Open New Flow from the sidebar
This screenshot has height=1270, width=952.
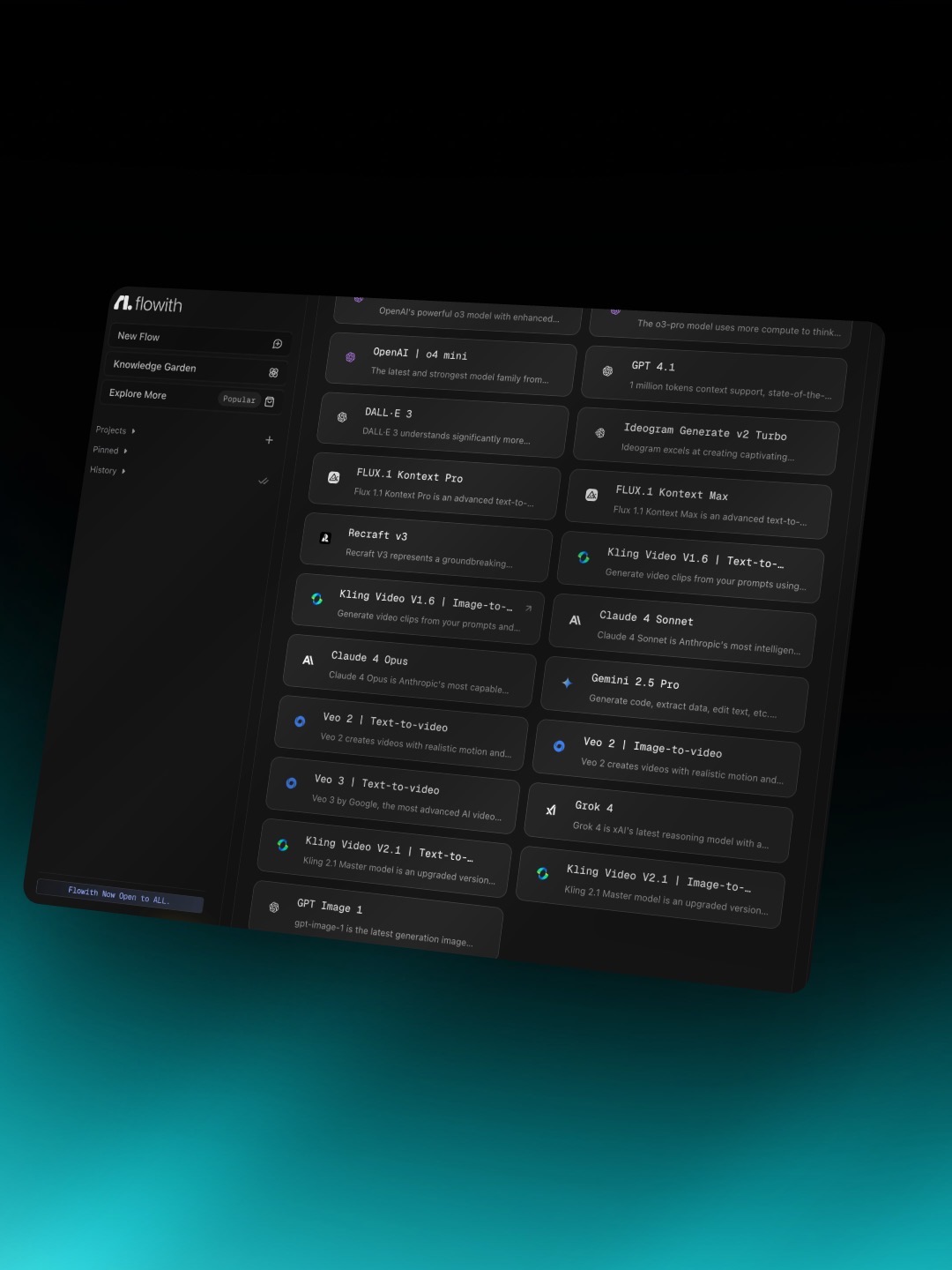pyautogui.click(x=199, y=340)
